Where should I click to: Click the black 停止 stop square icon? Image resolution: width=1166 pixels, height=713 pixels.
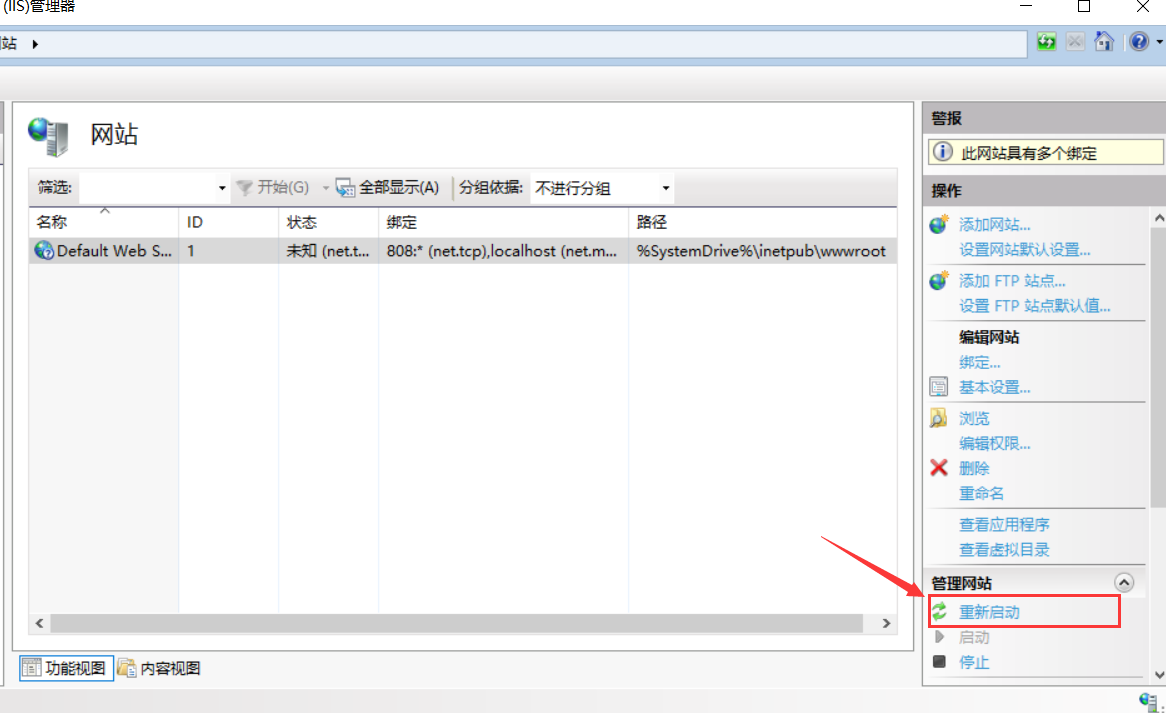pyautogui.click(x=939, y=661)
